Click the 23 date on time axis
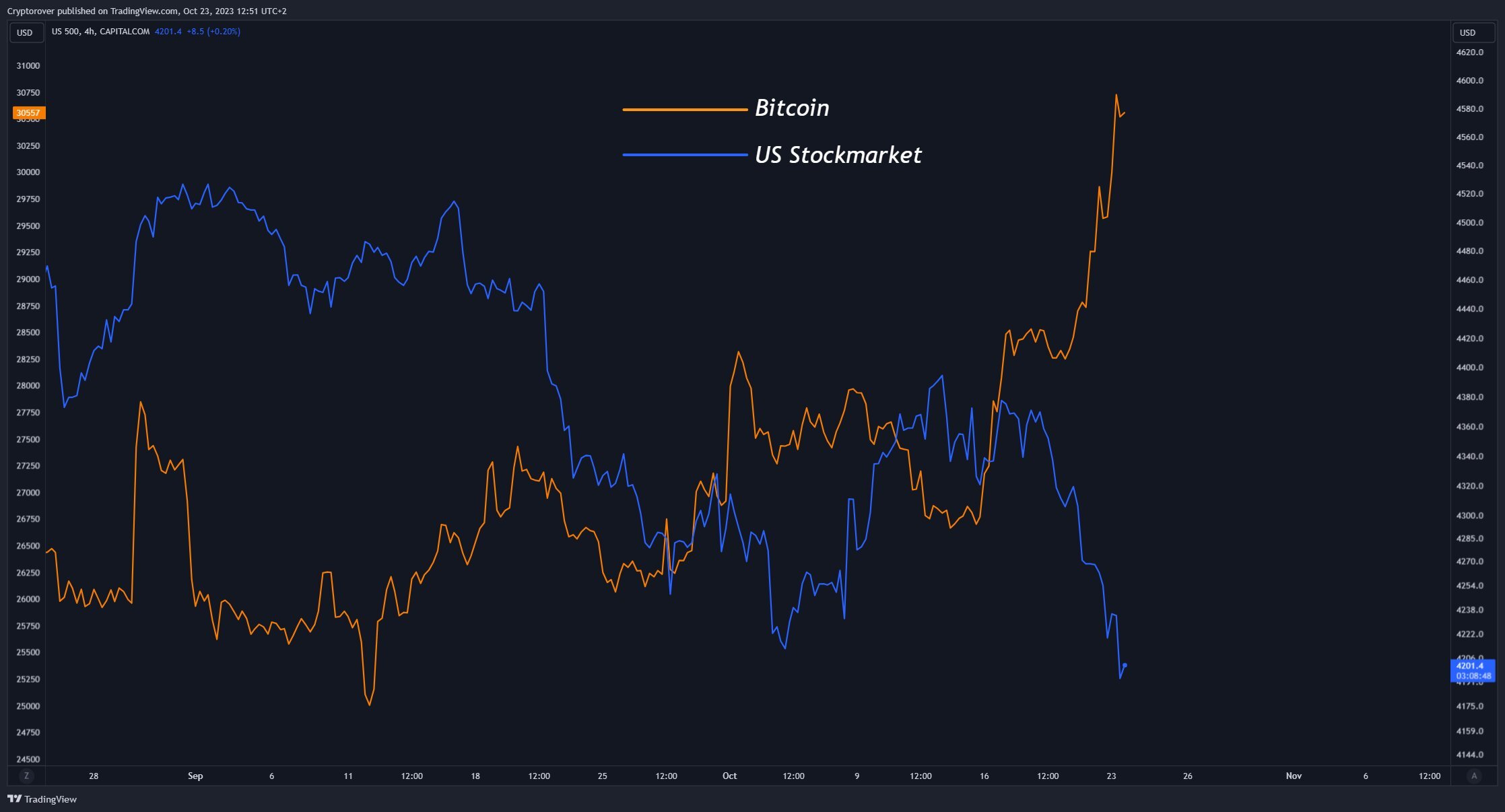This screenshot has width=1505, height=812. [1111, 776]
